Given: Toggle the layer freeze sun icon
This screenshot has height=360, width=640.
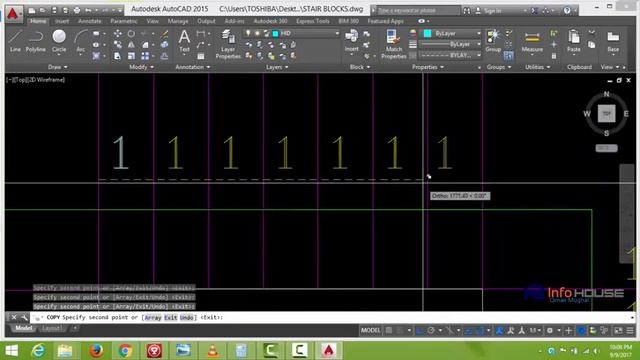Looking at the screenshot, I should pyautogui.click(x=257, y=33).
